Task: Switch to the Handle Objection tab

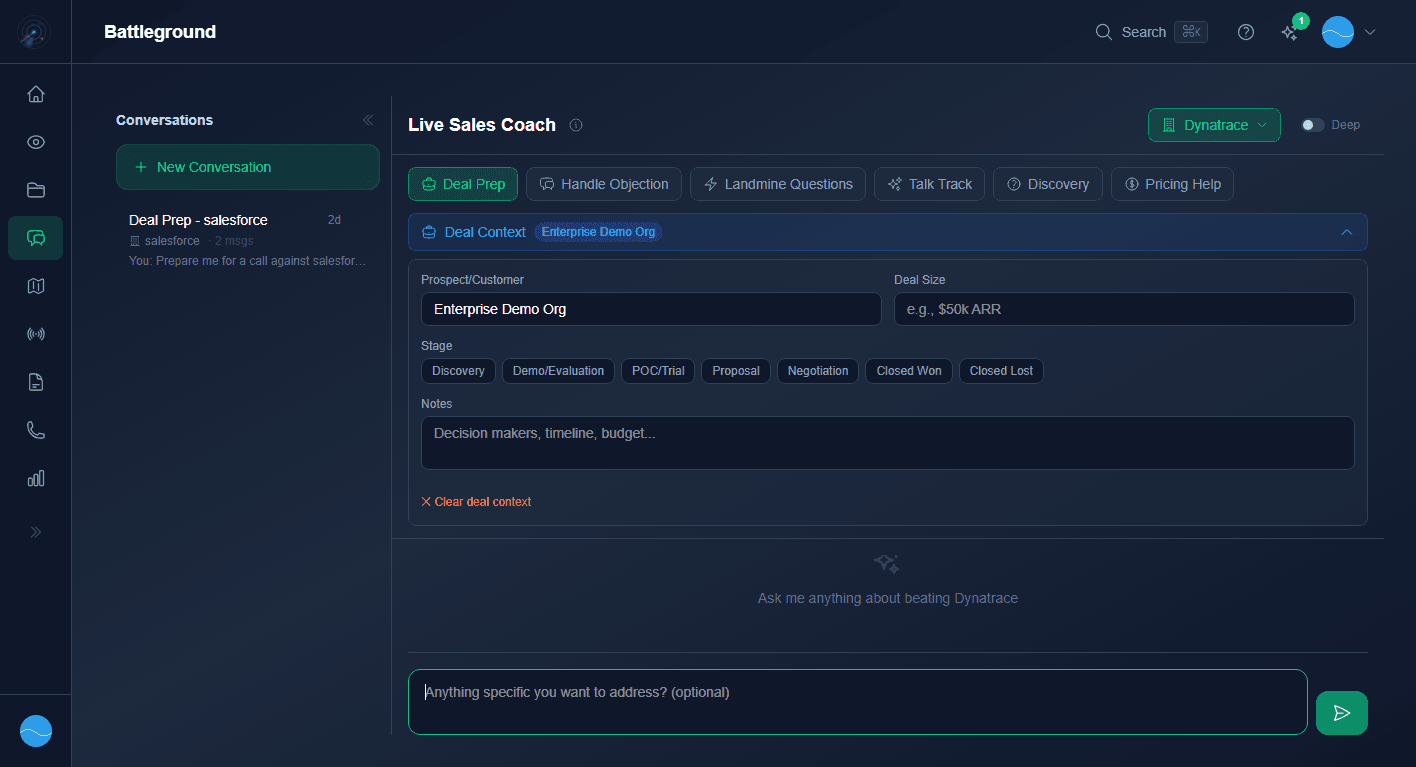Action: tap(603, 184)
